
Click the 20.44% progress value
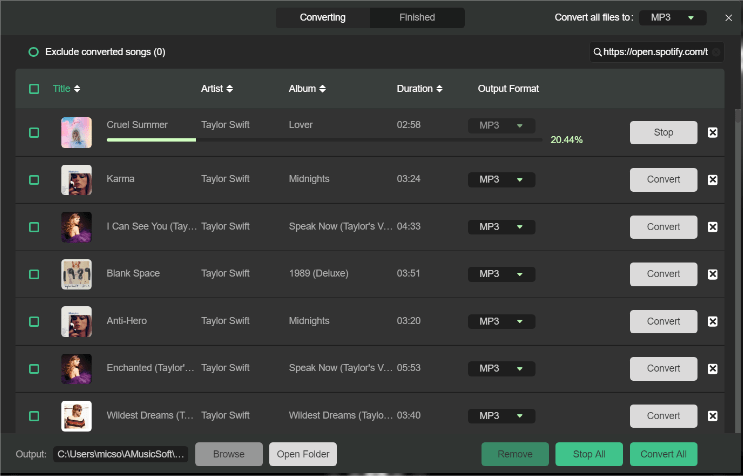pos(567,140)
